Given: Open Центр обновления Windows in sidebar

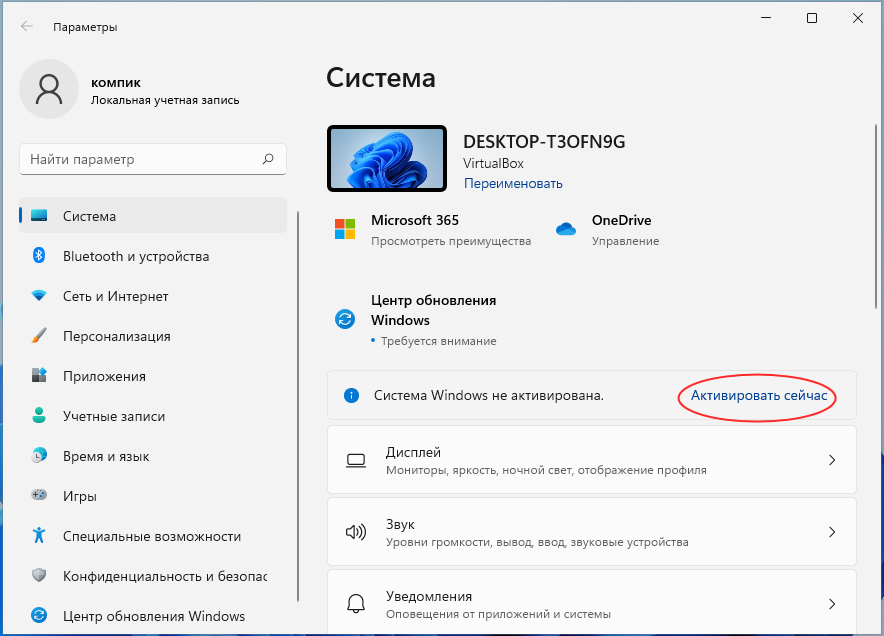Looking at the screenshot, I should tap(154, 616).
